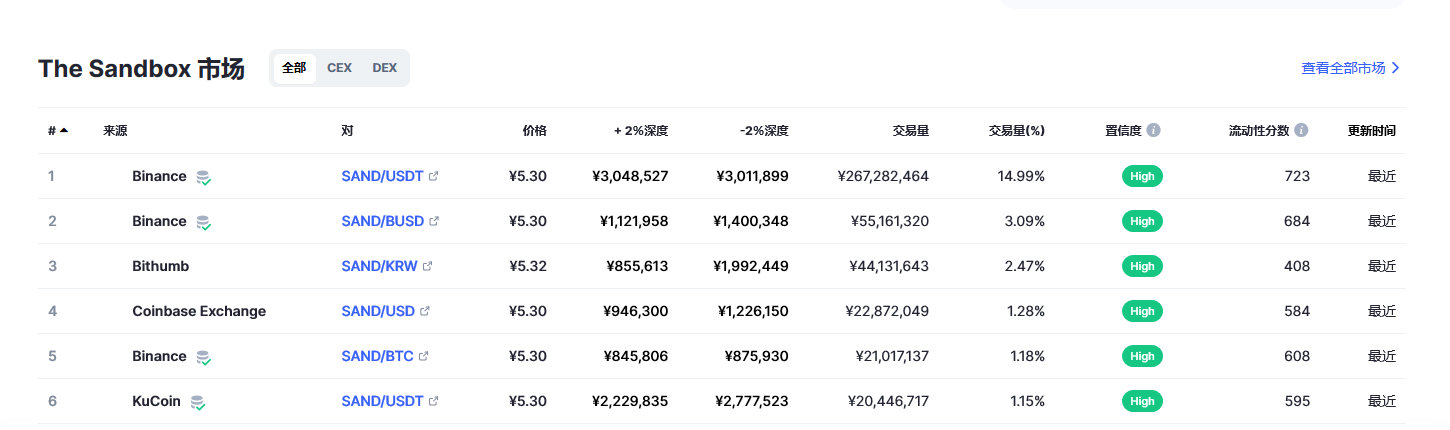The width and height of the screenshot is (1450, 430).
Task: Click price ¥5.32 in Bithumb row
Action: [x=528, y=266]
